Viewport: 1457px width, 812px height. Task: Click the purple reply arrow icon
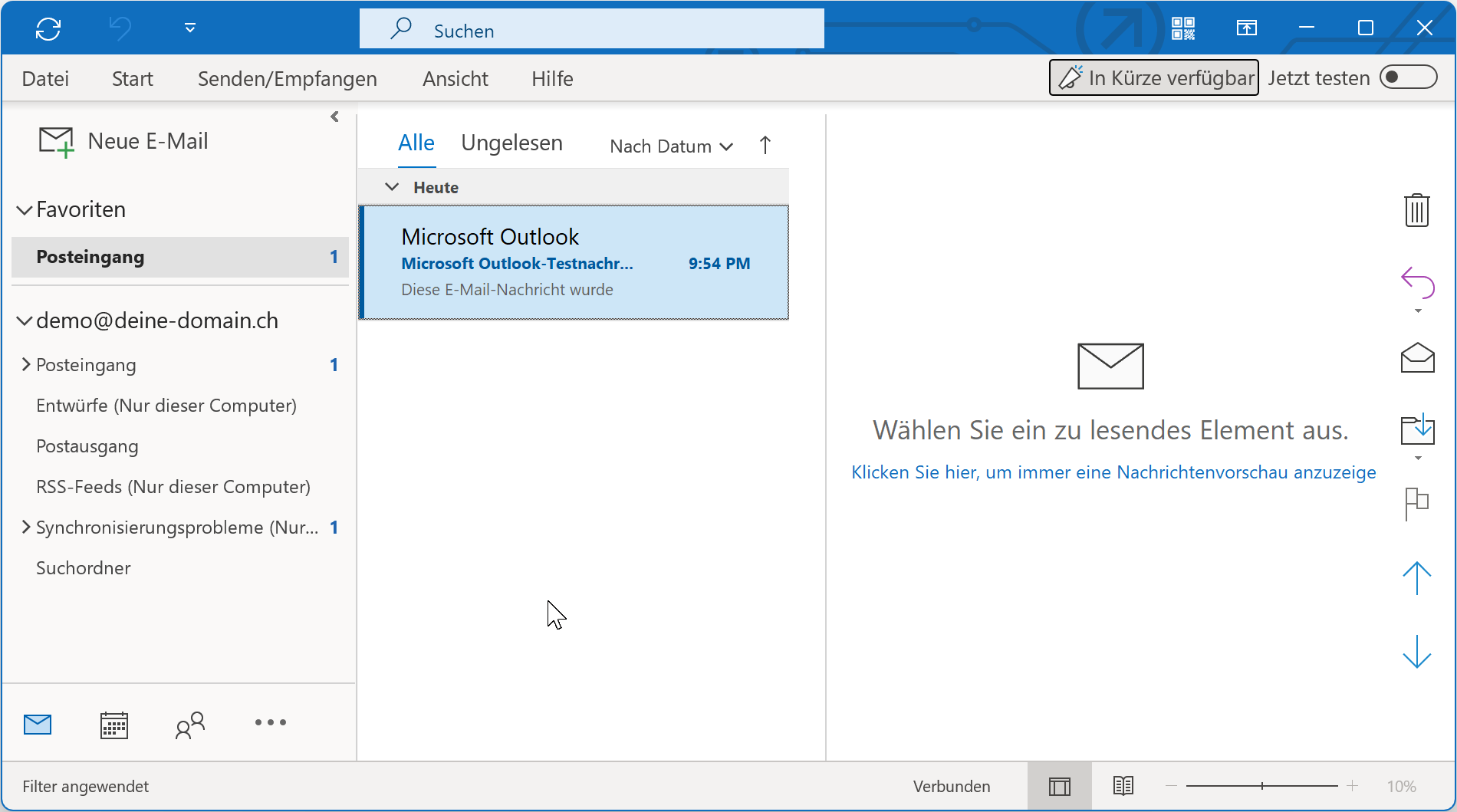coord(1417,282)
